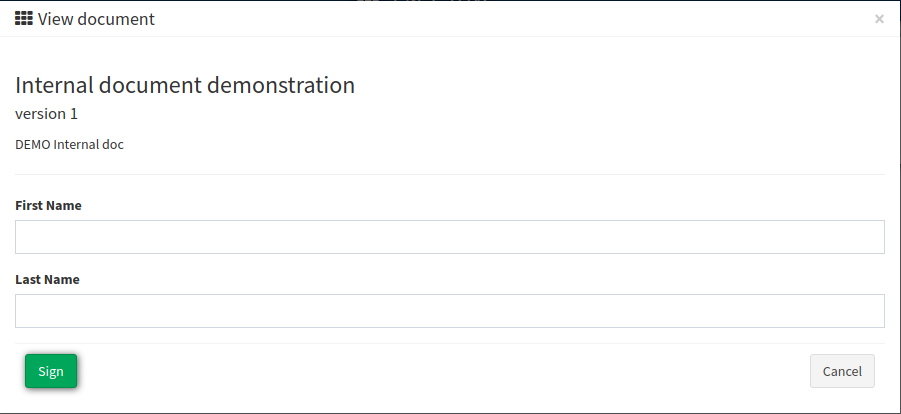Viewport: 901px width, 414px height.
Task: Click the word Name in the First Name label
Action: (x=64, y=205)
